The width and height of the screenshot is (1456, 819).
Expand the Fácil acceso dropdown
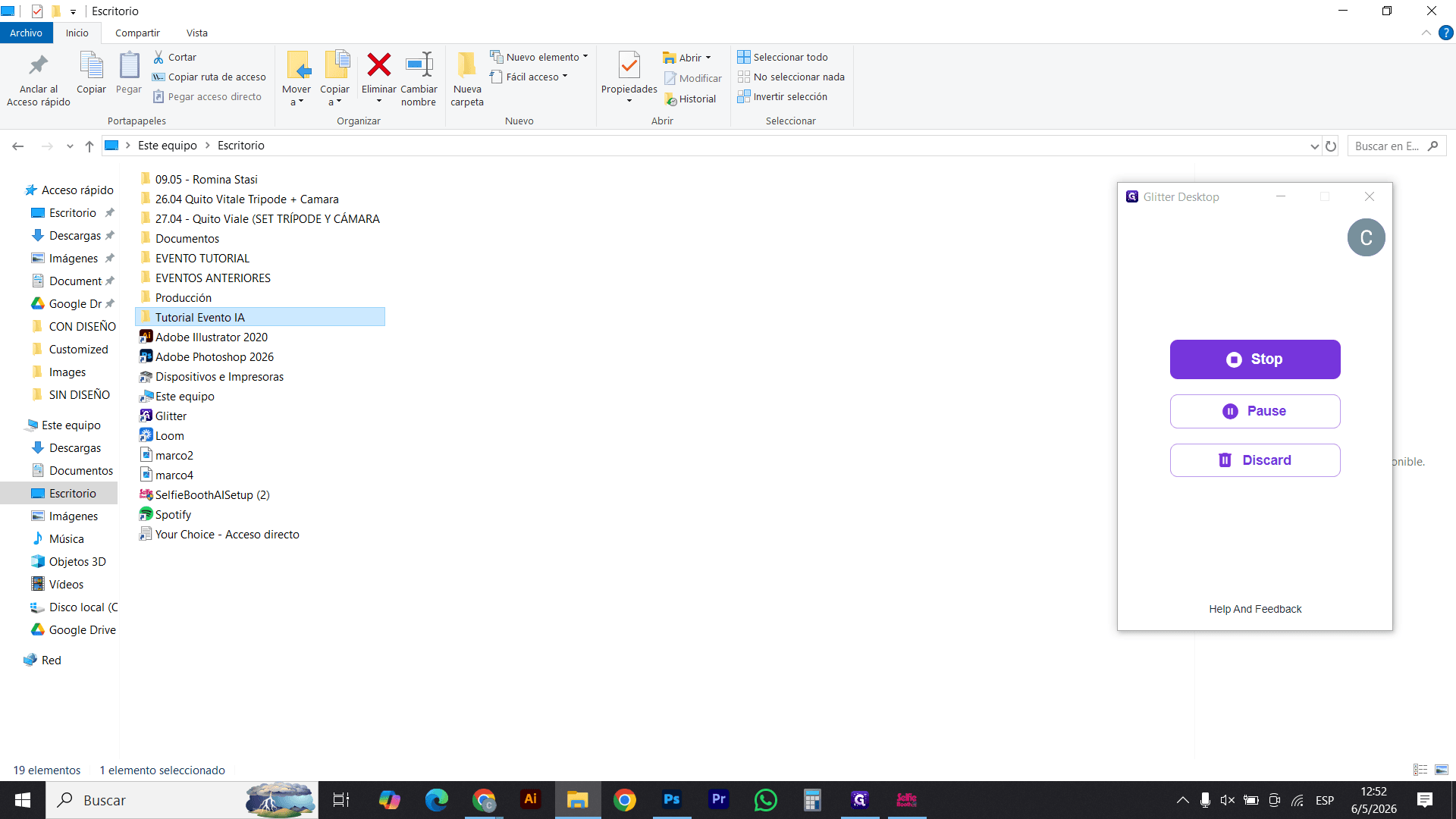(x=565, y=77)
